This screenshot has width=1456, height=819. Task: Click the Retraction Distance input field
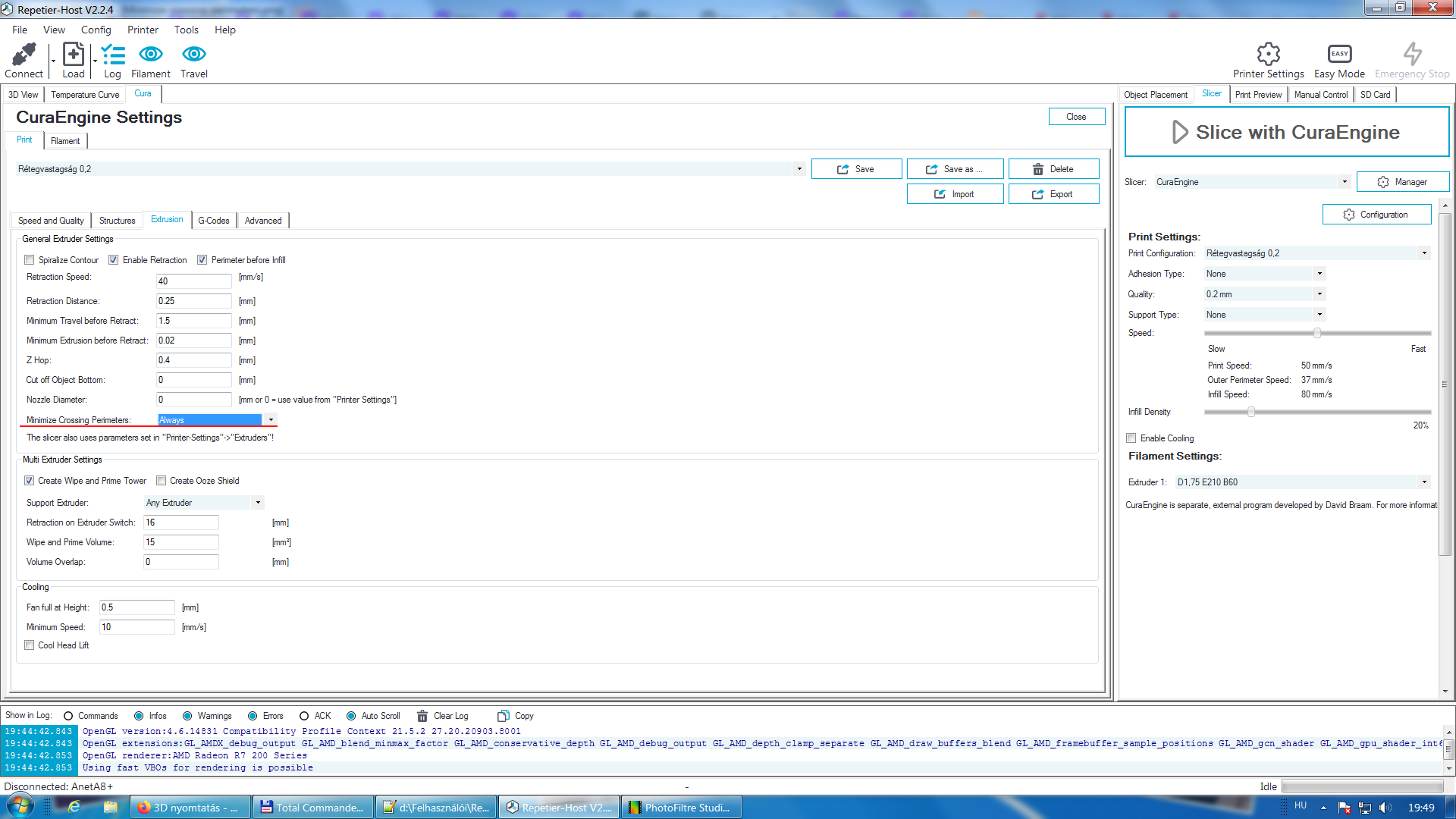coord(193,301)
